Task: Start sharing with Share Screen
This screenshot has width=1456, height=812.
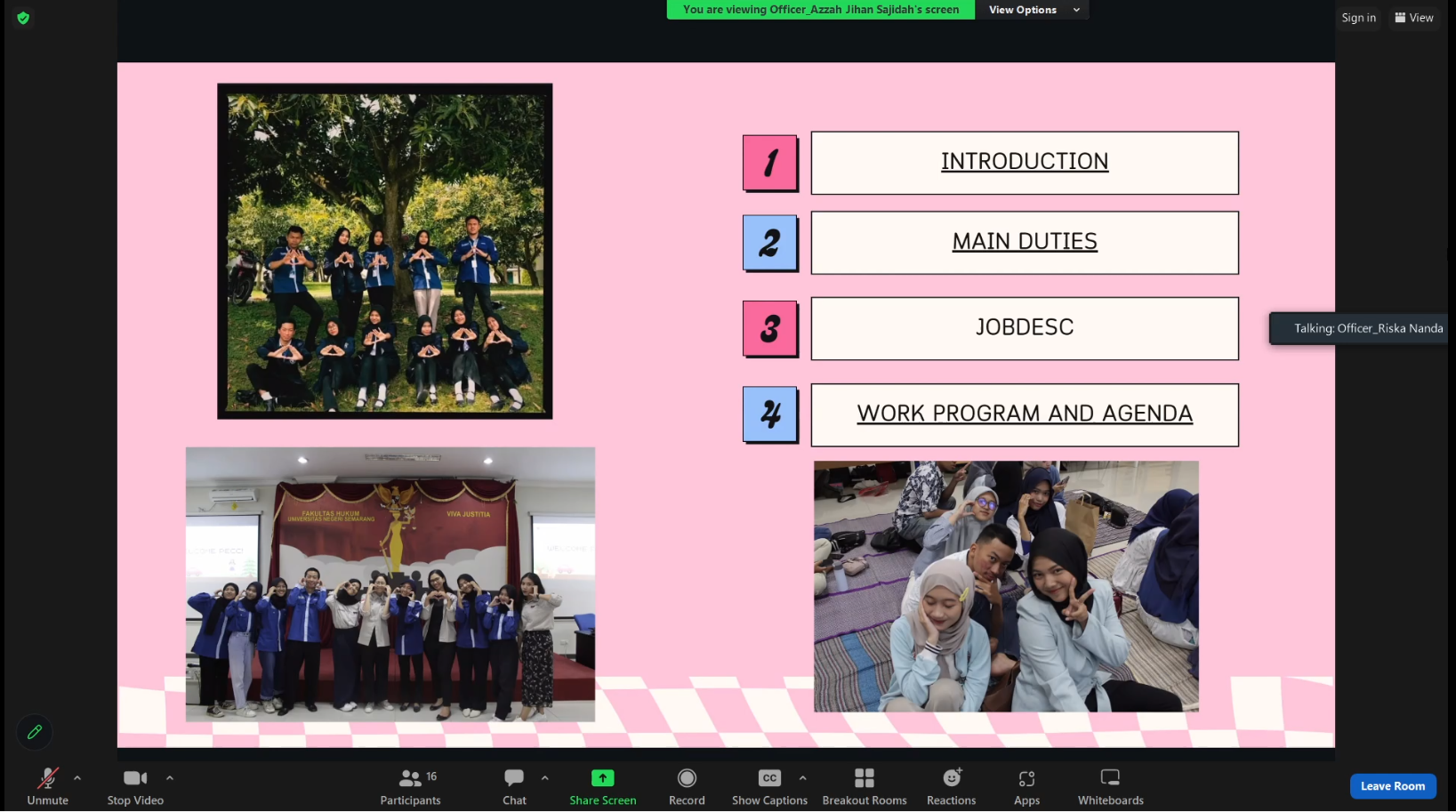Action: coord(602,786)
